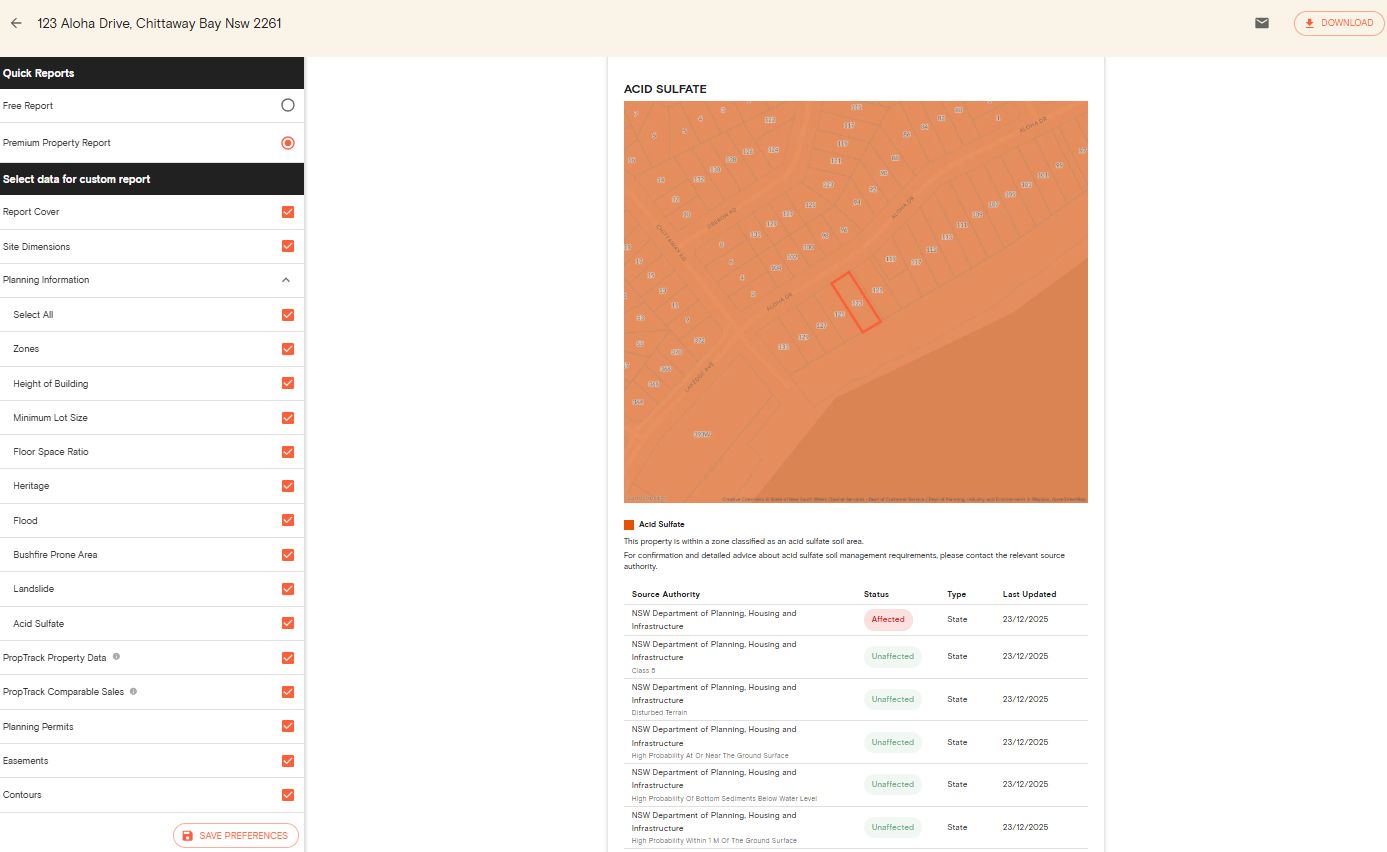Click the Type column header

tap(956, 595)
